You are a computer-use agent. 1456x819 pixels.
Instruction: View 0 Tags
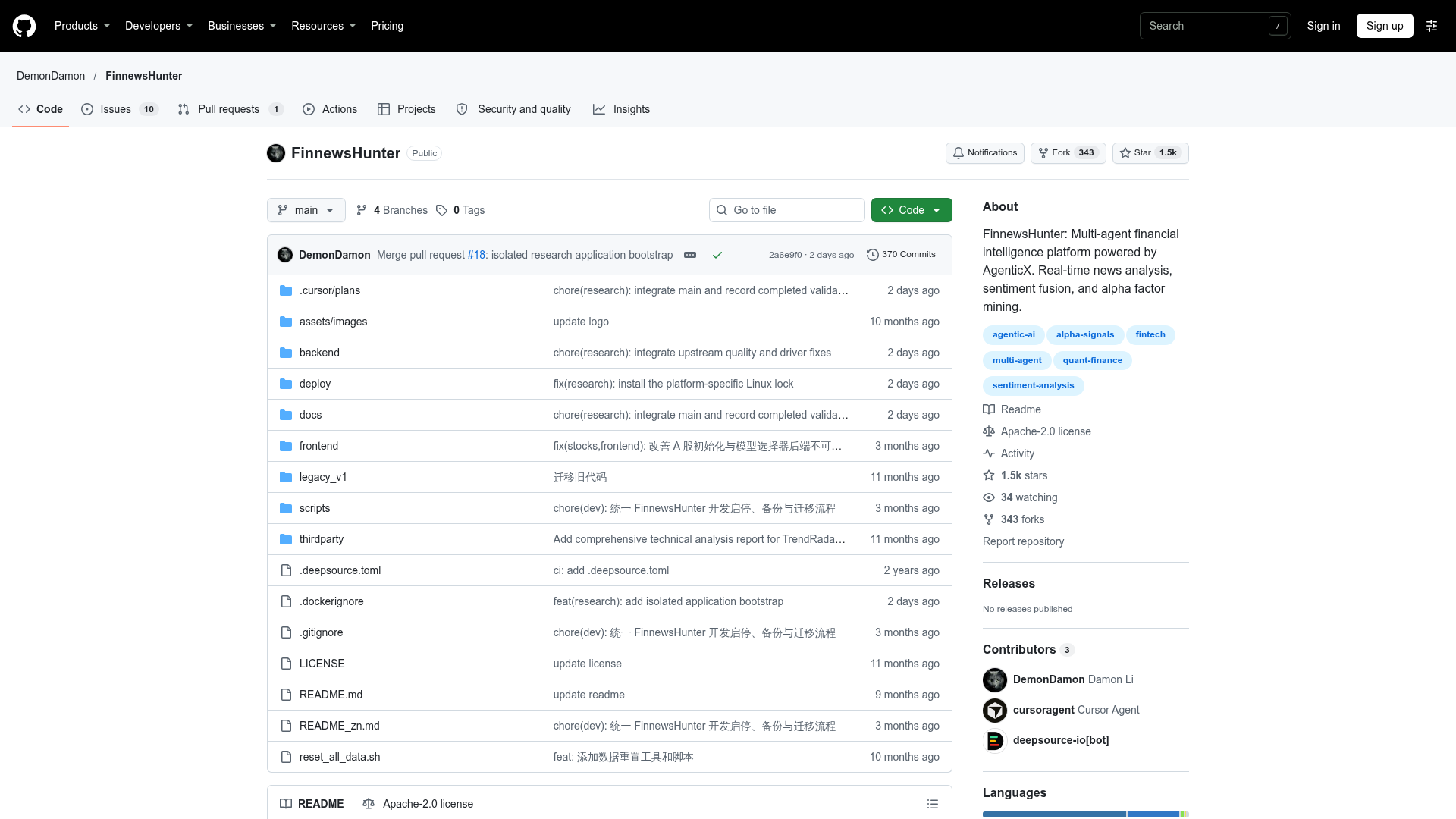click(x=461, y=210)
